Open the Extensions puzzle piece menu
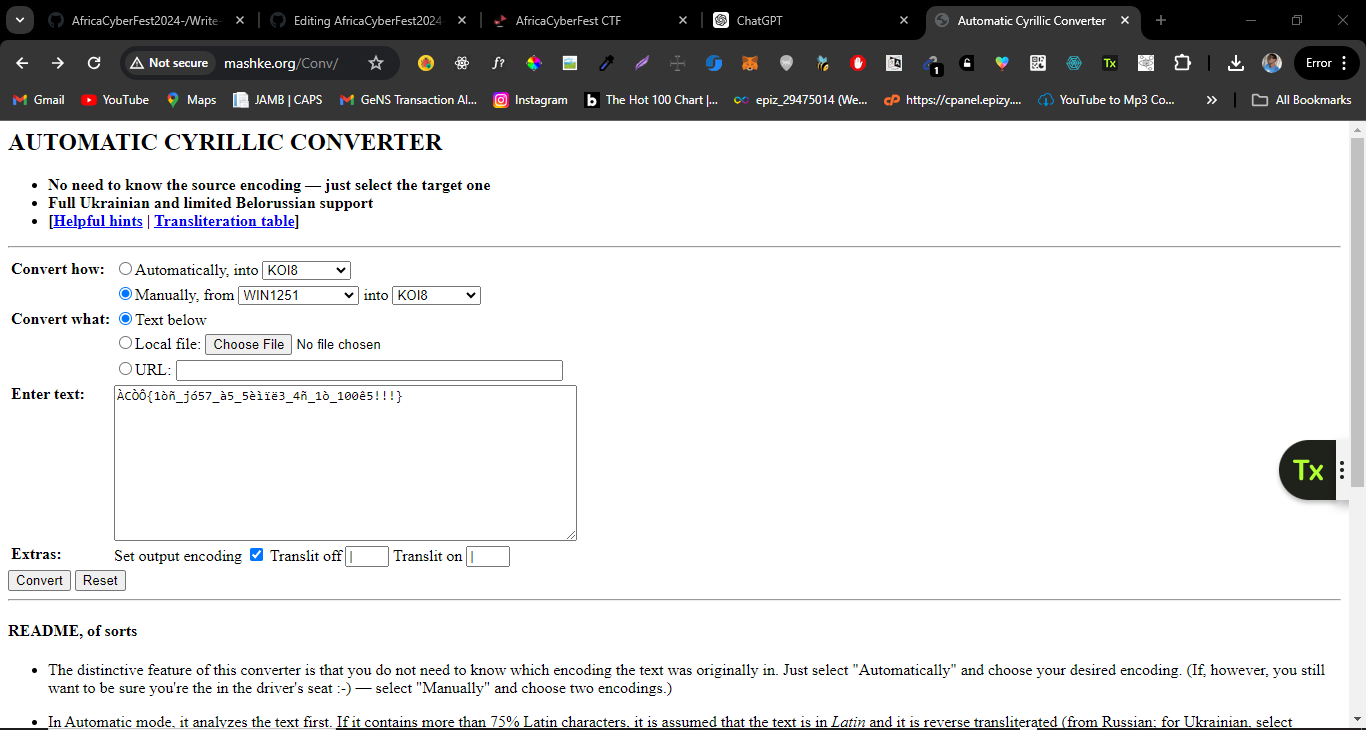 point(1182,63)
